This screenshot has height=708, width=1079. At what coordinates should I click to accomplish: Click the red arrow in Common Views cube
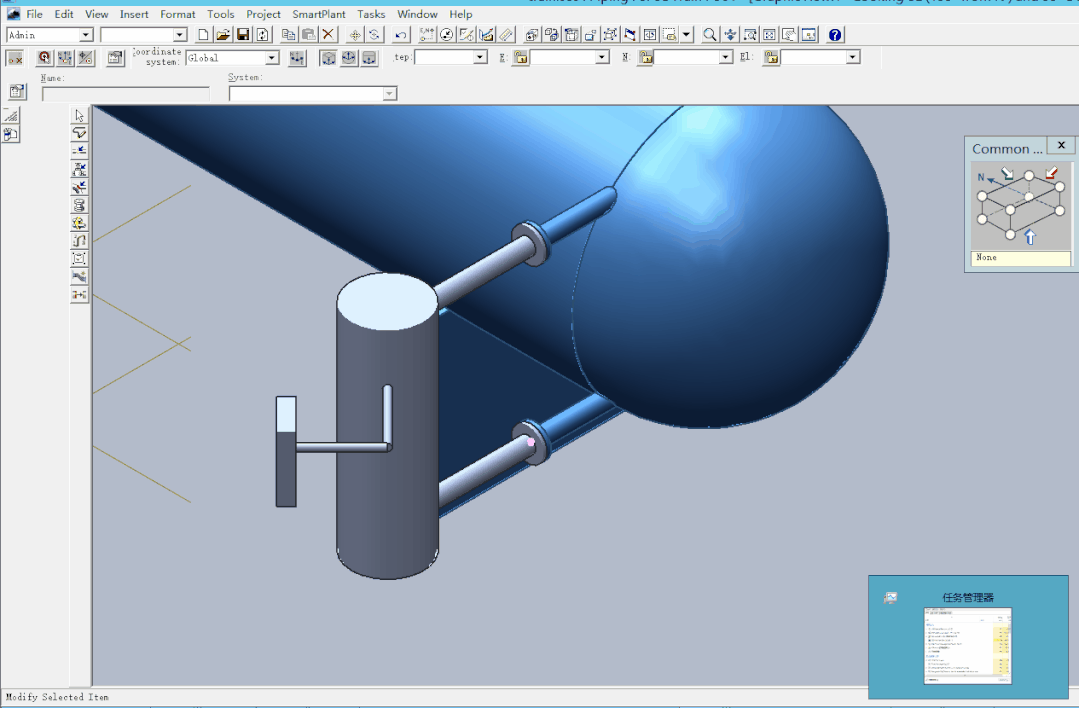tap(1051, 173)
